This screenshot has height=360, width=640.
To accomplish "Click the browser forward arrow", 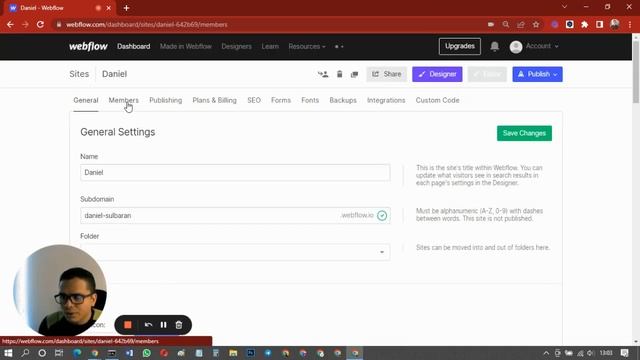I will pyautogui.click(x=25, y=24).
